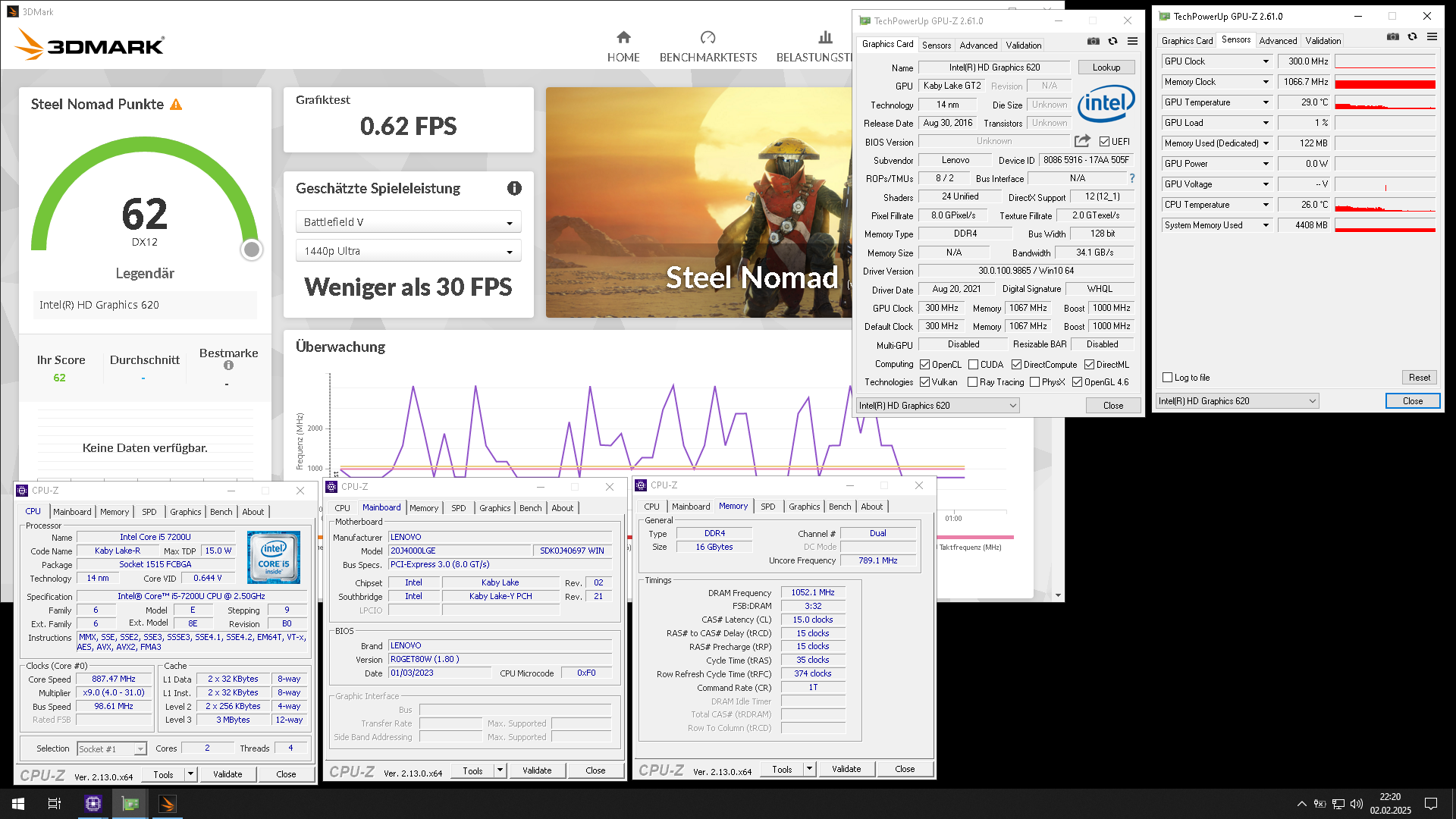Open SPD tab in CPU-Z CPU window
This screenshot has height=819, width=1456.
[x=149, y=512]
